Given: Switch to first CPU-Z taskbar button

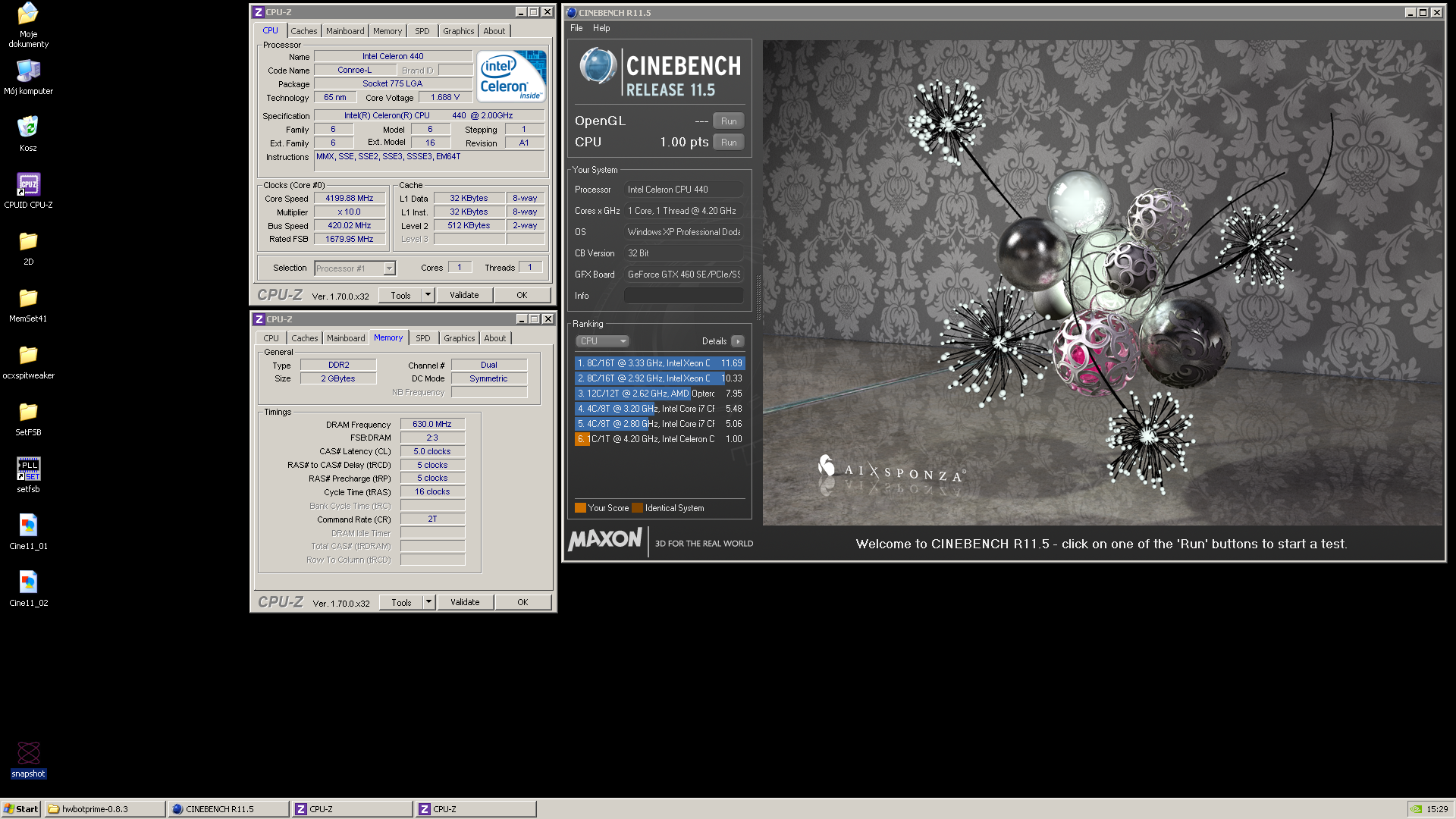Looking at the screenshot, I should coord(352,809).
